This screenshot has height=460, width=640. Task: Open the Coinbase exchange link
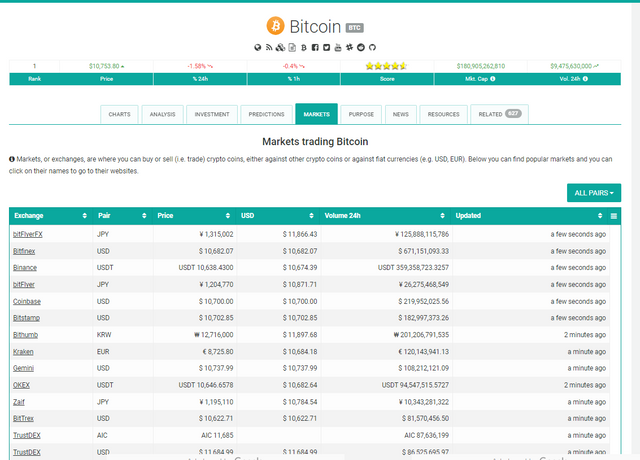[27, 302]
